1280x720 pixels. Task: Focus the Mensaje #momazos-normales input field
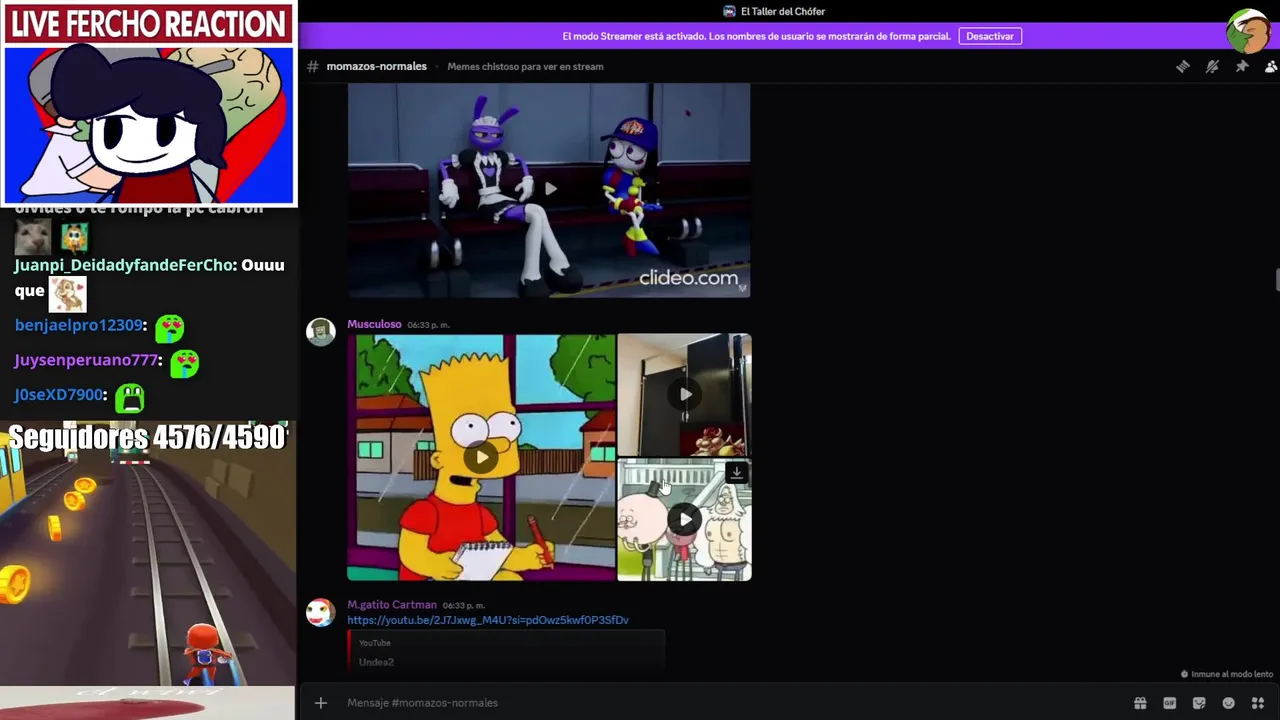tap(730, 703)
